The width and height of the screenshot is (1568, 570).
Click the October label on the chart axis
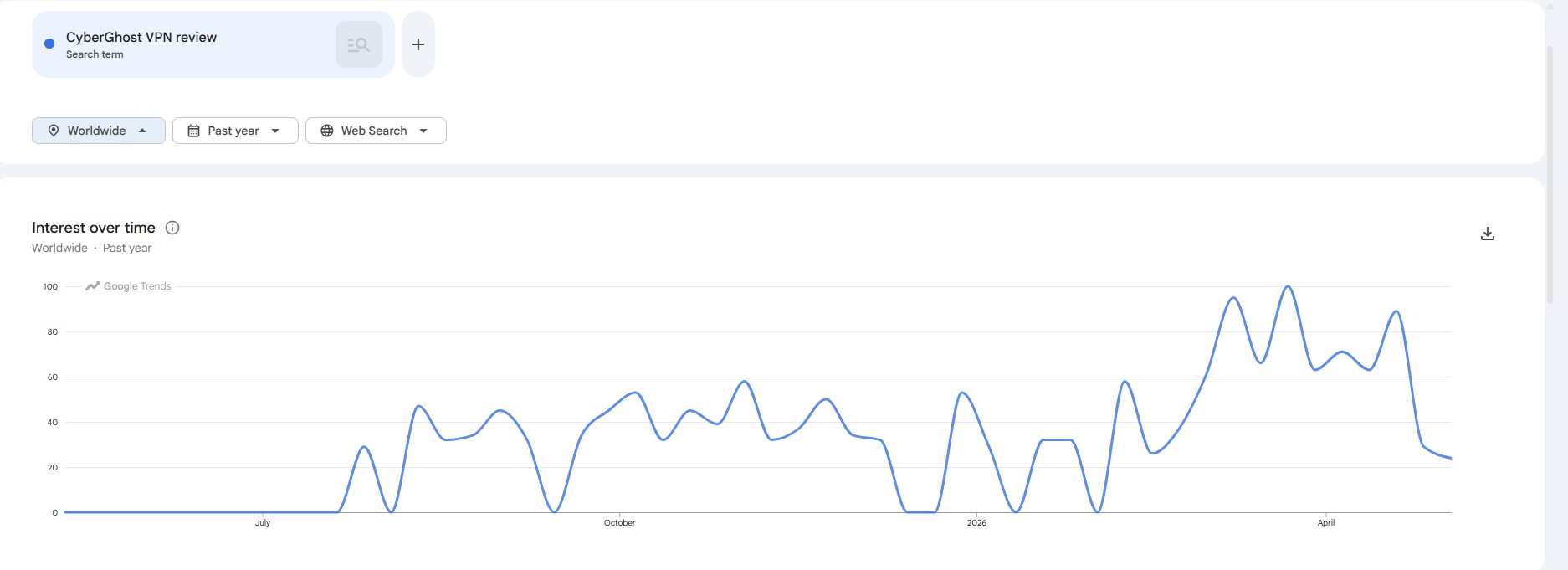coord(619,522)
